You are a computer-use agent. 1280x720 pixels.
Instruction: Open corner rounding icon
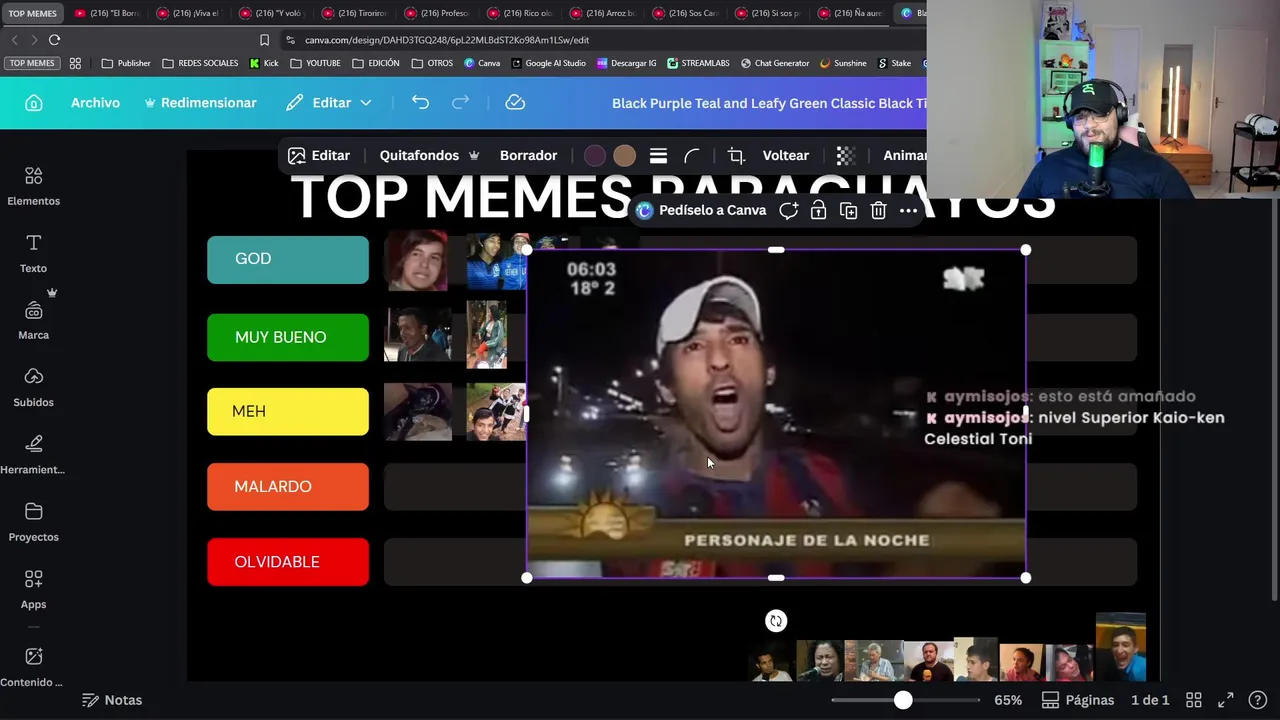(691, 155)
